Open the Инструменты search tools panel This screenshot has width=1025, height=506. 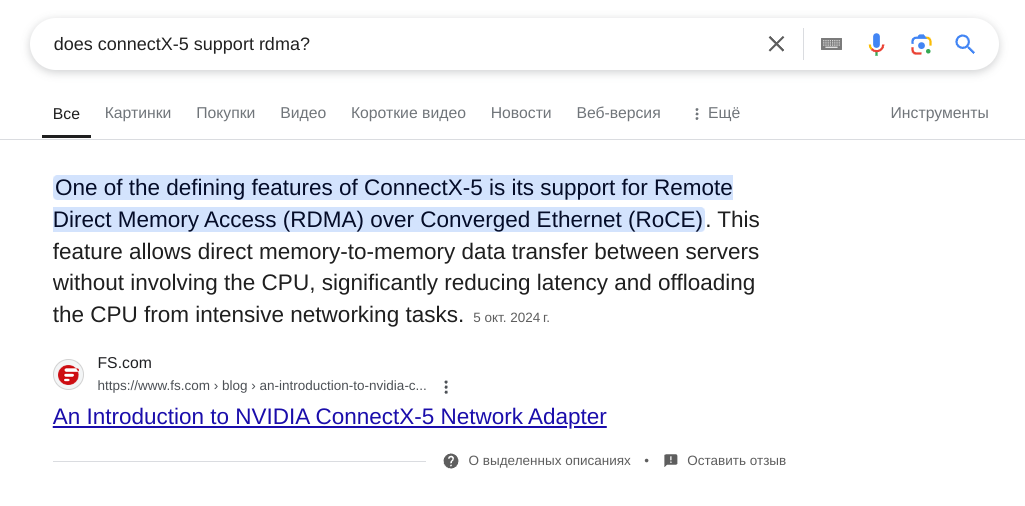(939, 113)
